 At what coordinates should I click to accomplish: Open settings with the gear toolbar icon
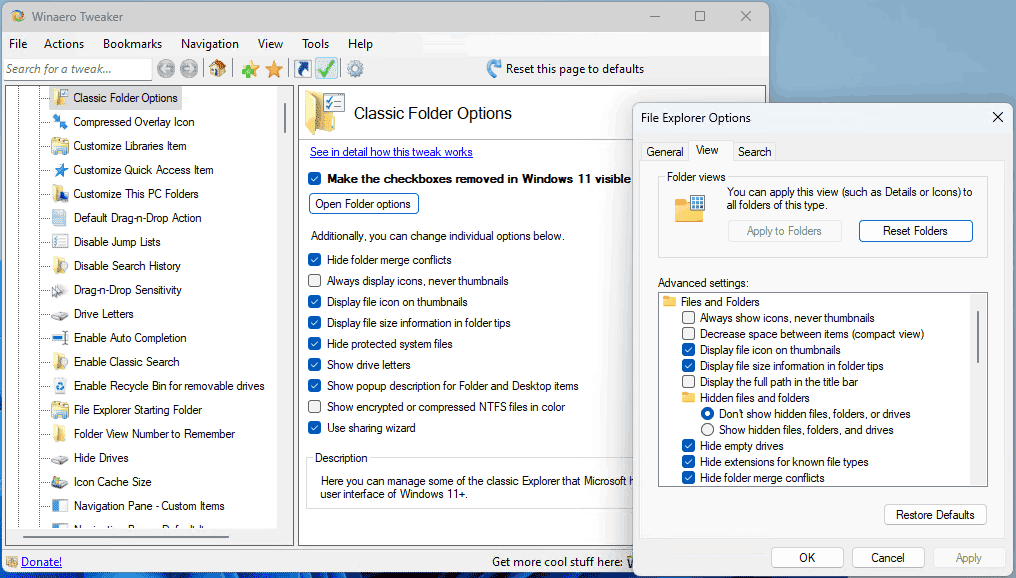355,68
